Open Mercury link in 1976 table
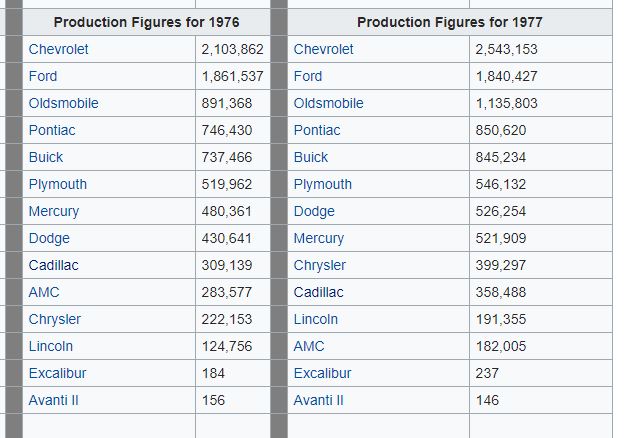This screenshot has width=627, height=438. coord(54,211)
